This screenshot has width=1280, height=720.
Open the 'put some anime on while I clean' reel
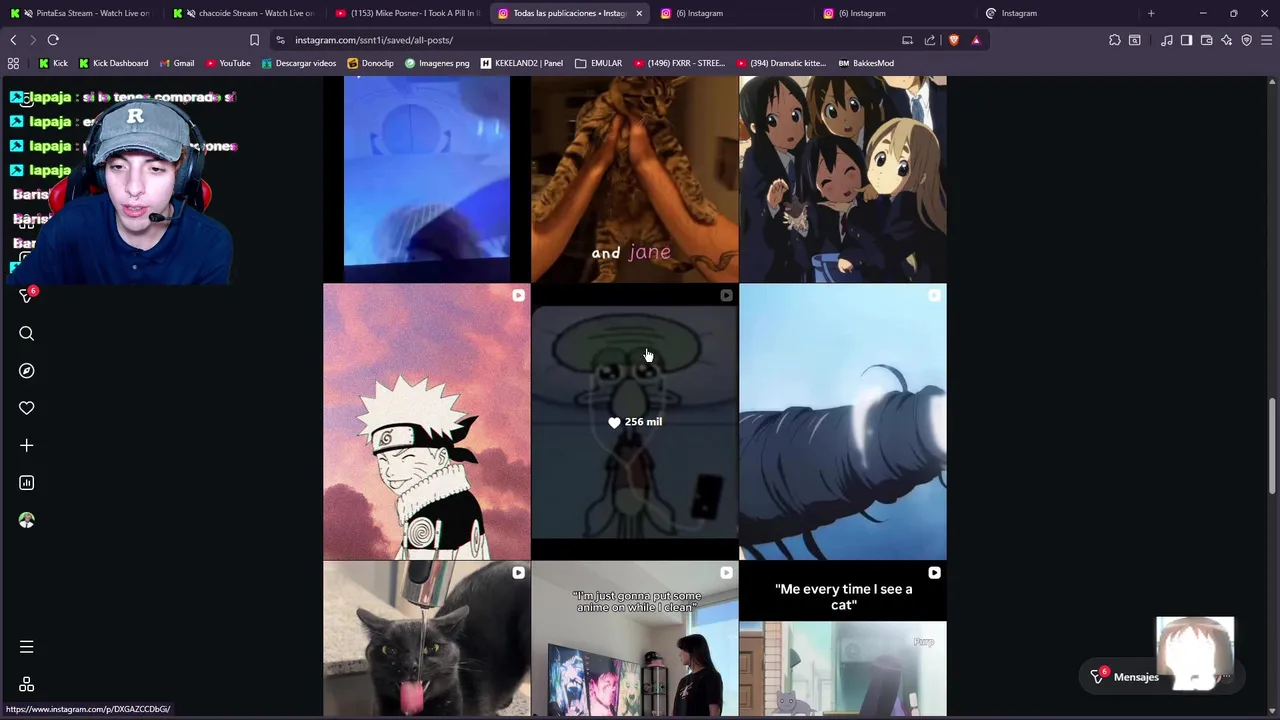click(635, 639)
